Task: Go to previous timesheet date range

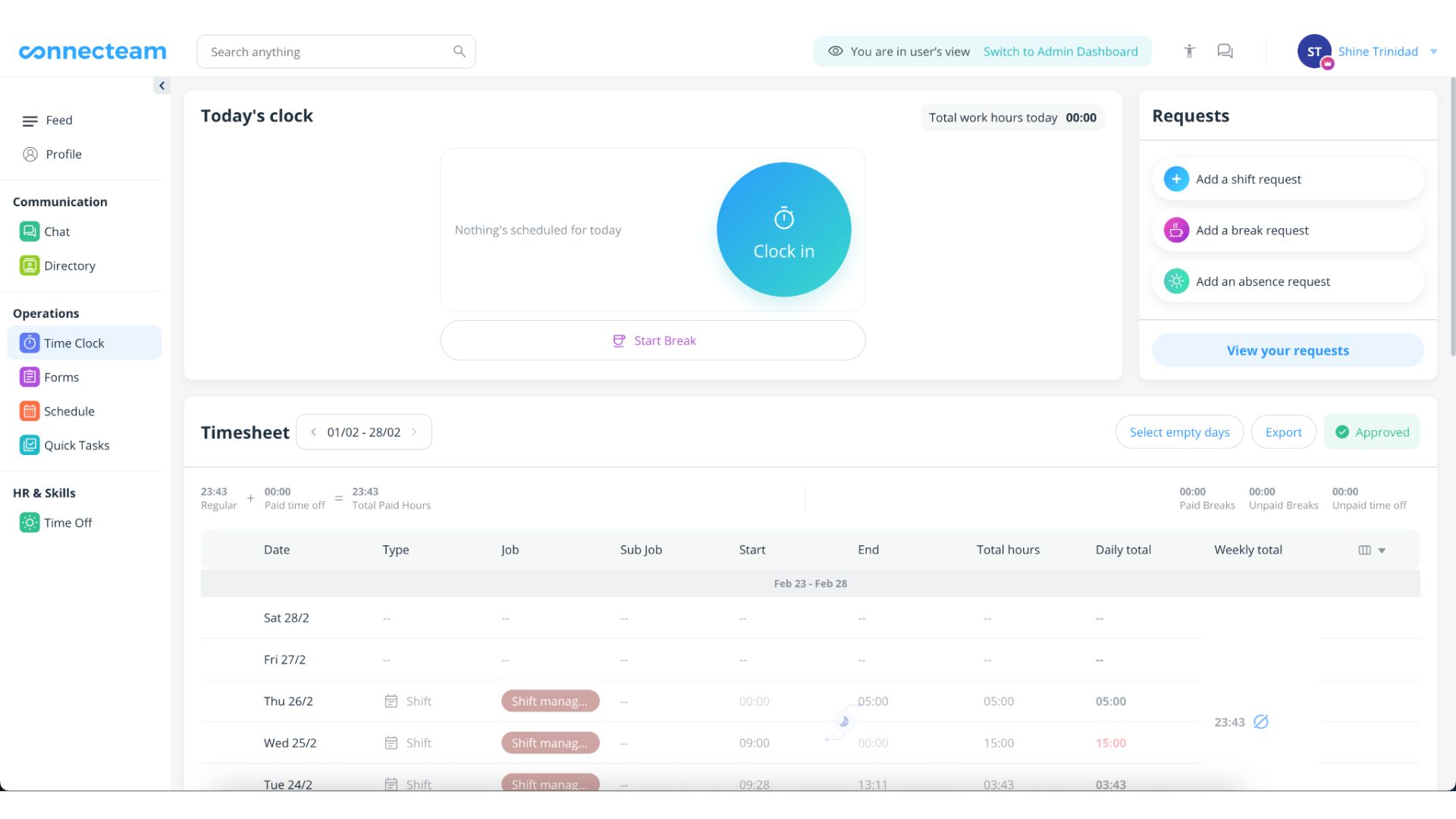Action: tap(313, 432)
